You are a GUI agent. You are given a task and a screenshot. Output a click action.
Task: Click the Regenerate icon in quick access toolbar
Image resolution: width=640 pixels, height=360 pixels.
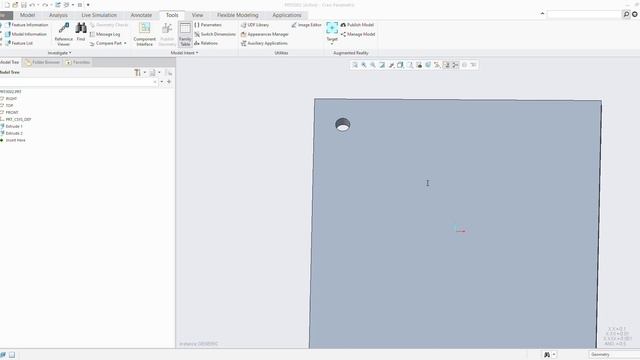tap(58, 5)
